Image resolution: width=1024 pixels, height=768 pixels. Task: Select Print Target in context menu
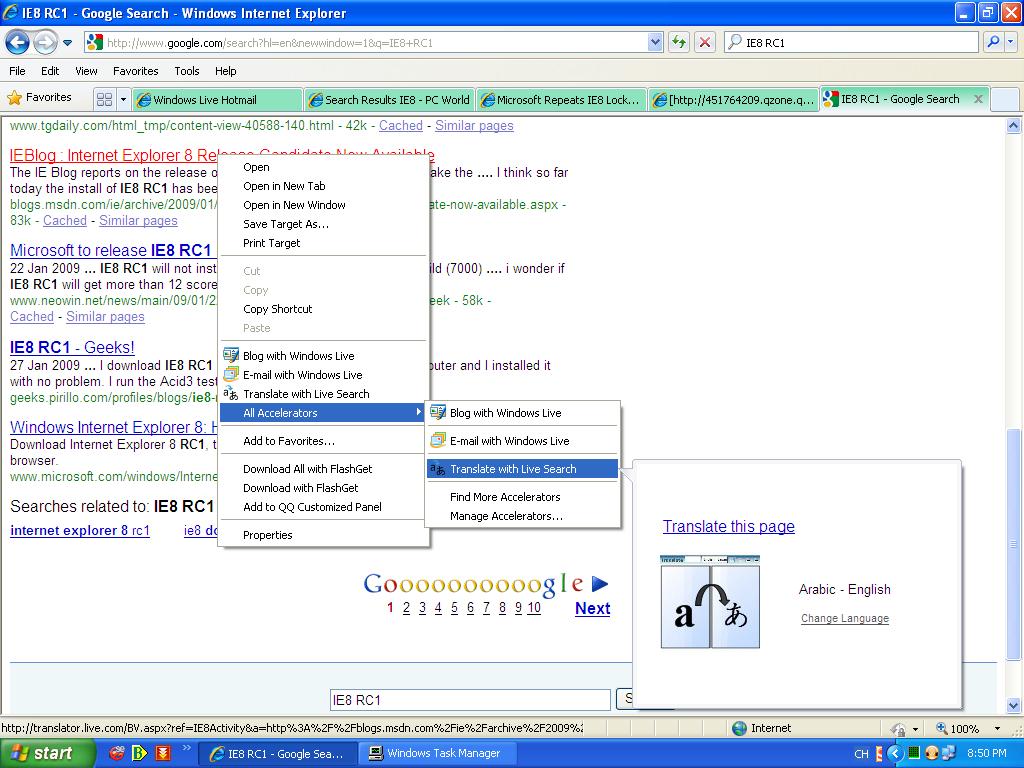point(324,243)
